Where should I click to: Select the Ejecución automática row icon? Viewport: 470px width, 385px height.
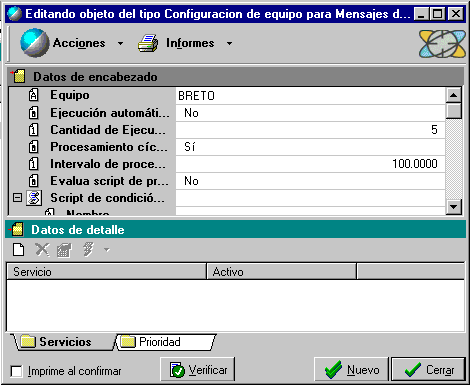click(x=33, y=113)
